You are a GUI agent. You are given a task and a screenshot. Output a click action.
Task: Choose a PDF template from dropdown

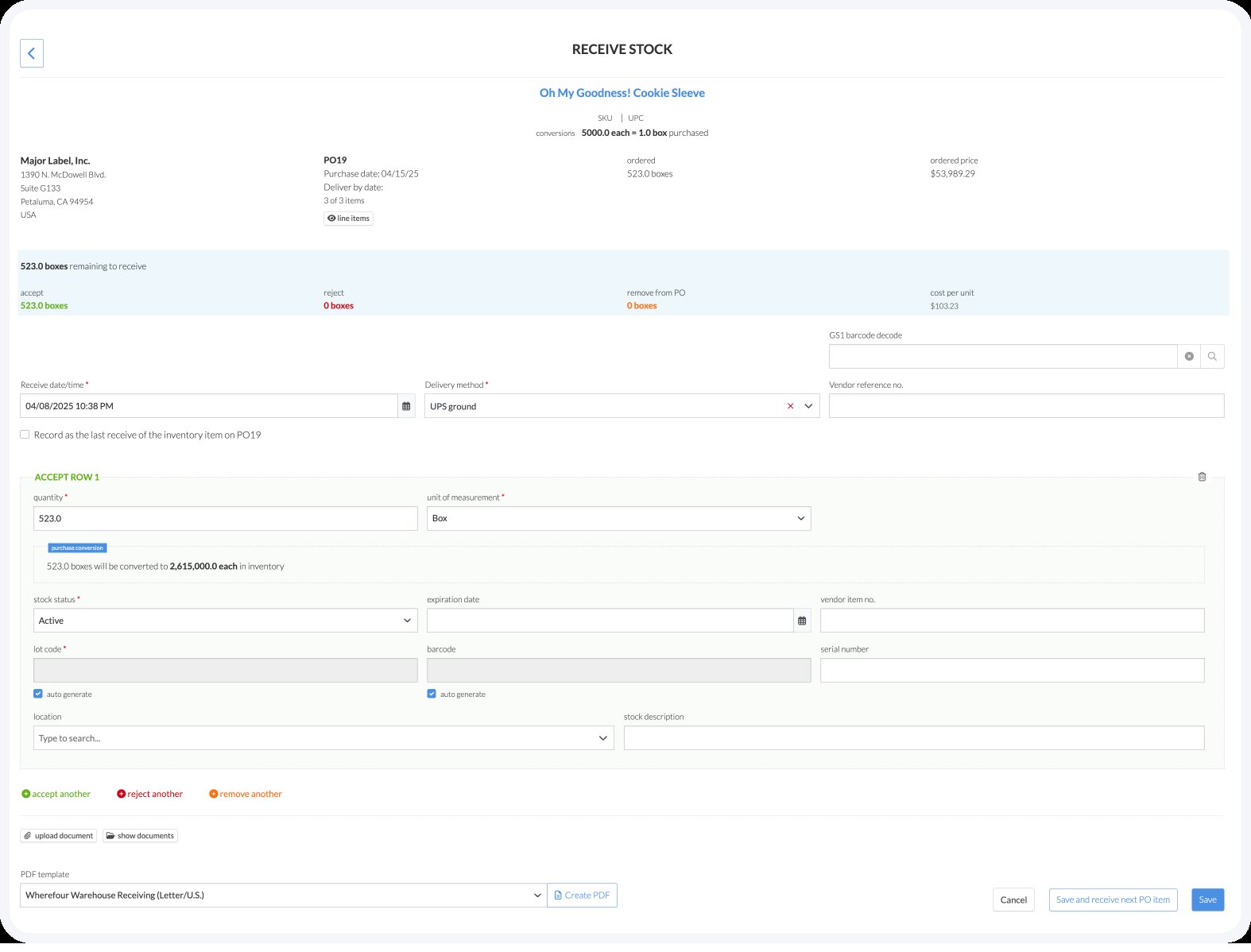click(283, 896)
